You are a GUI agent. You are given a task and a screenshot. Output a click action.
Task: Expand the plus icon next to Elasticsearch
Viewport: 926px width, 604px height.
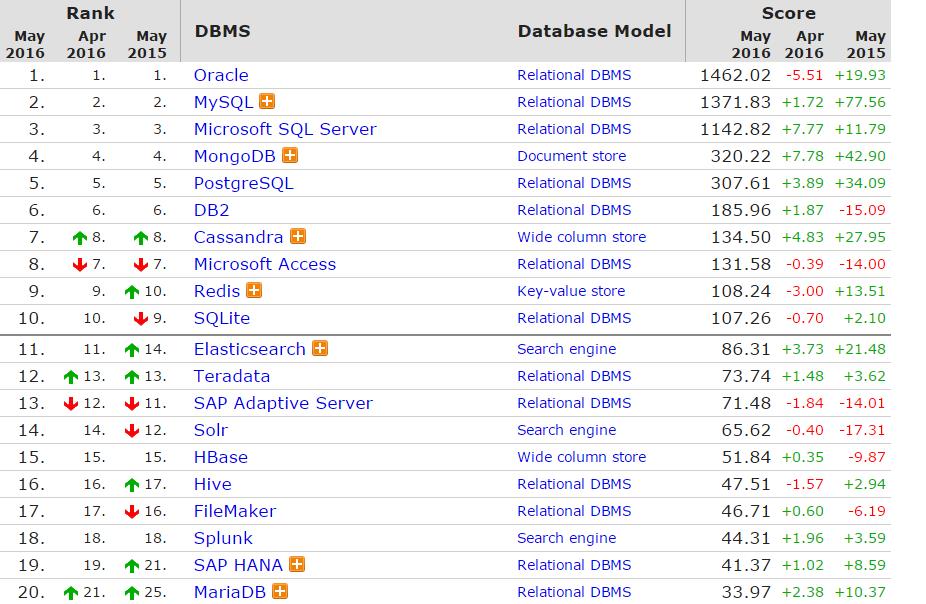tap(320, 348)
